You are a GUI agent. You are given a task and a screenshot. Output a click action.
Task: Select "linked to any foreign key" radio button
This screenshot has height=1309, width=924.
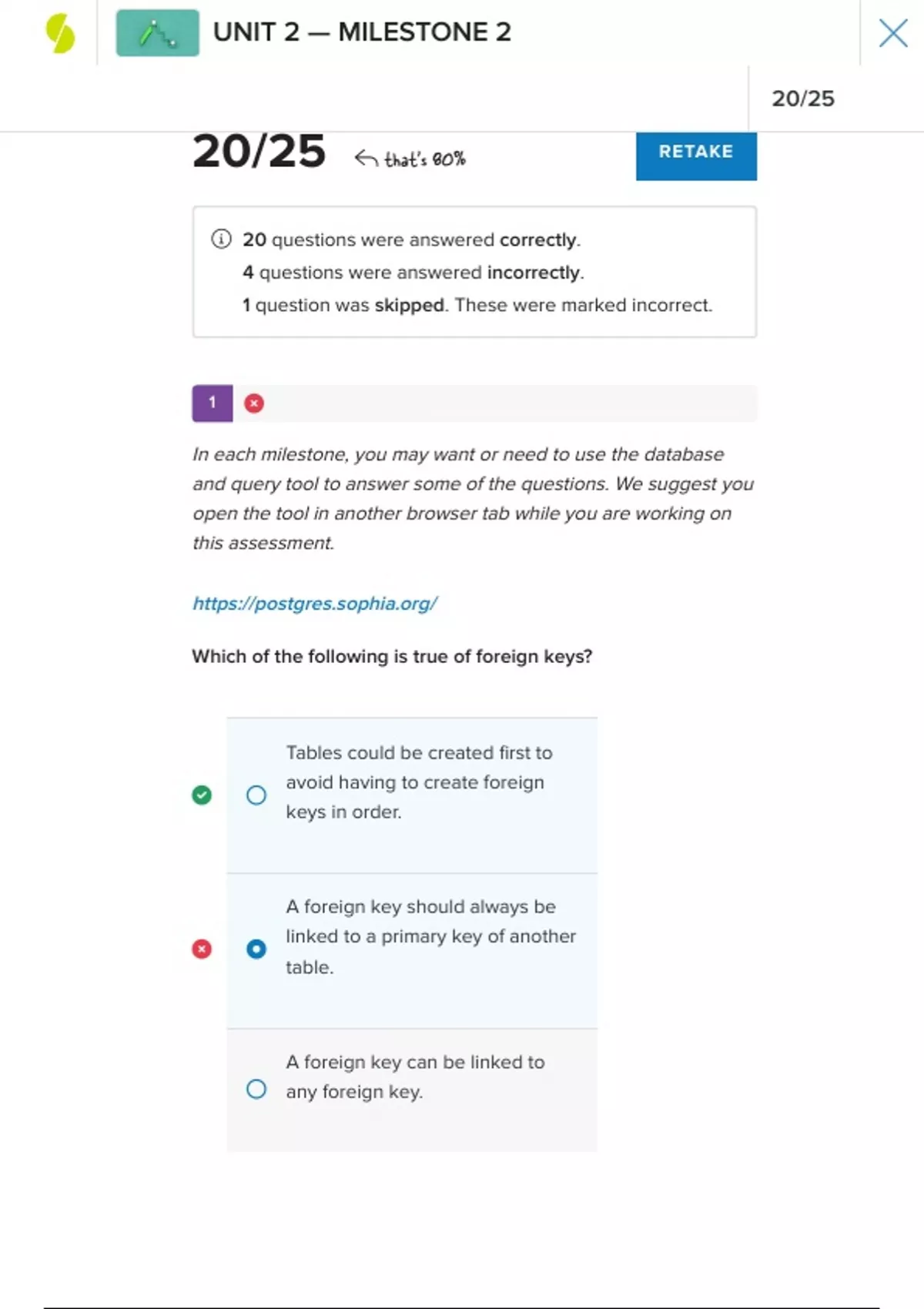click(x=256, y=1089)
